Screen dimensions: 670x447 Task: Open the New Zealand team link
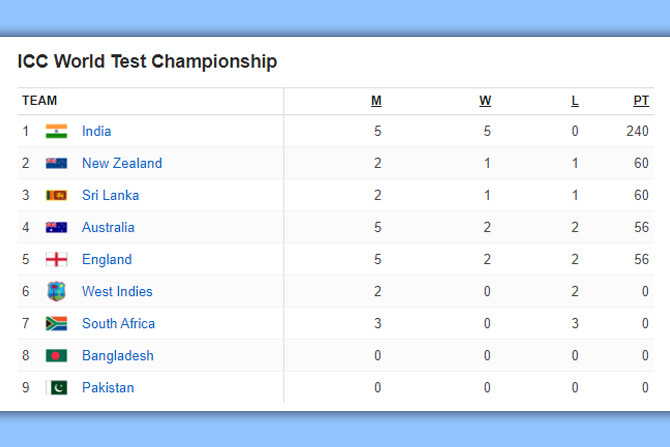[x=122, y=163]
